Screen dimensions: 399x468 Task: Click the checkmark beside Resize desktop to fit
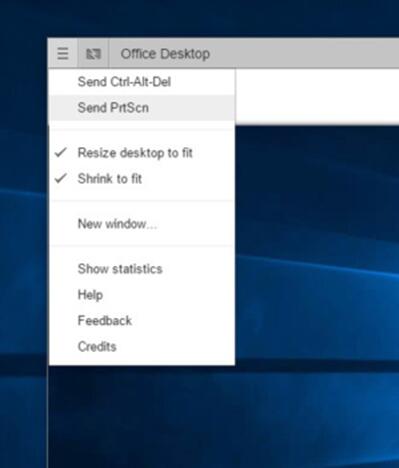(x=61, y=152)
